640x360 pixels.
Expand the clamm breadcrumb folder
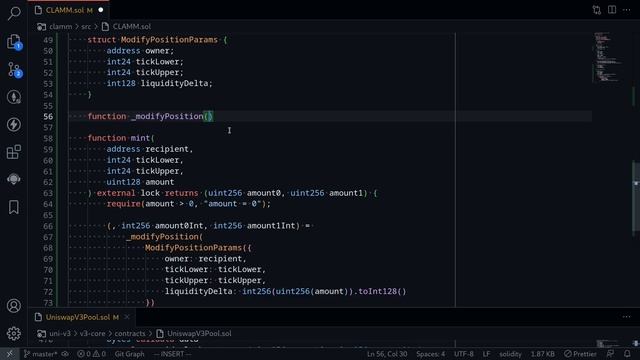tap(60, 27)
